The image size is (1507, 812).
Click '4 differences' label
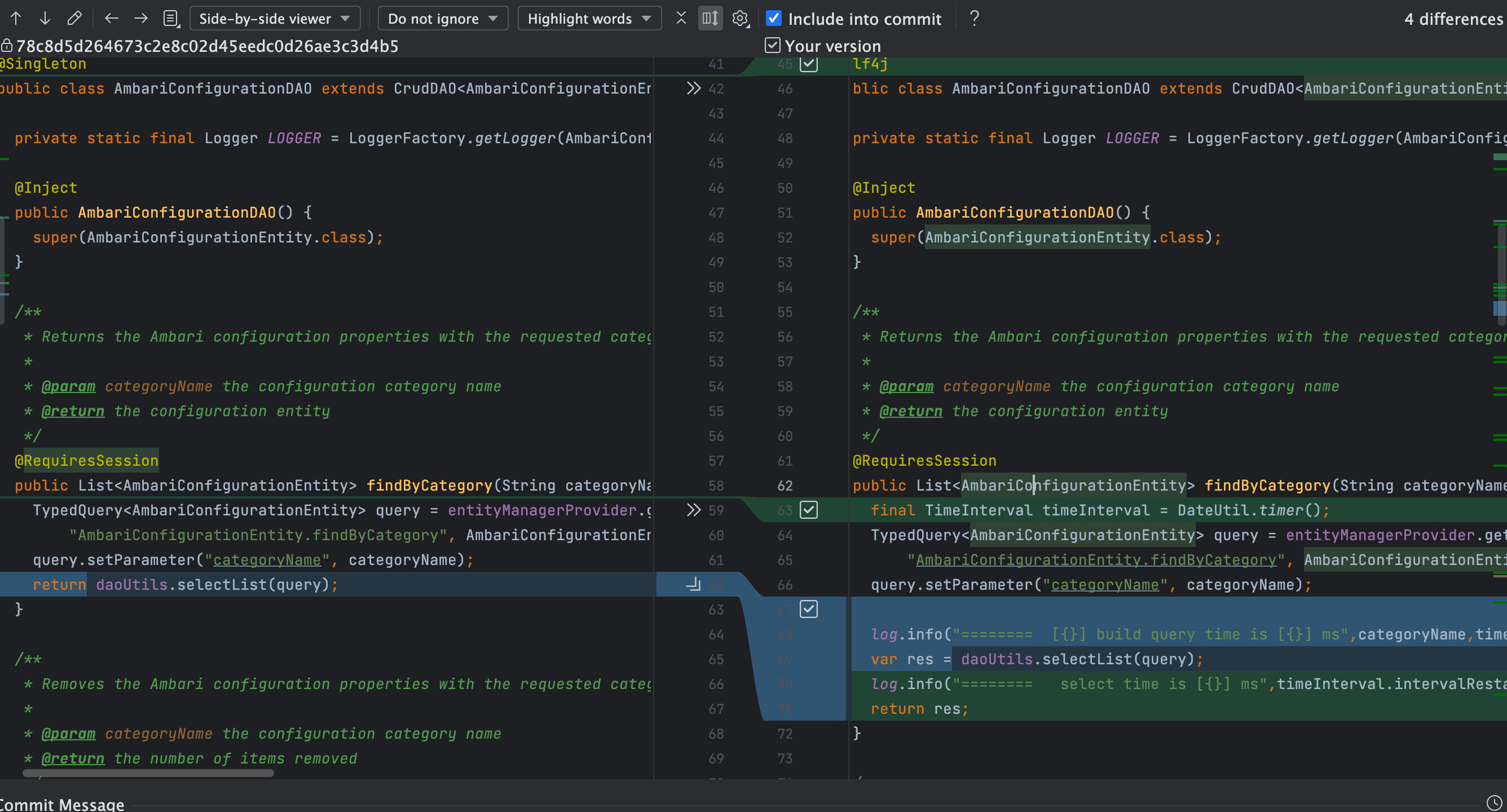tap(1453, 19)
